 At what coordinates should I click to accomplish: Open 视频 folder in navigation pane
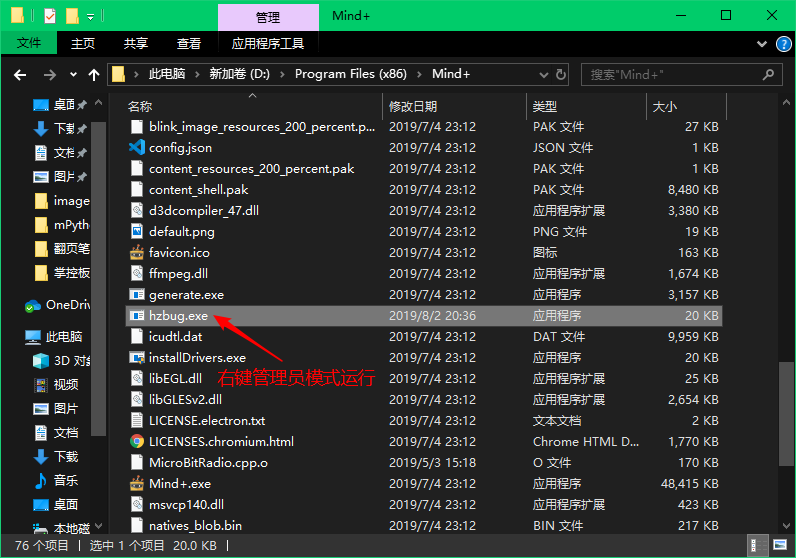56,384
